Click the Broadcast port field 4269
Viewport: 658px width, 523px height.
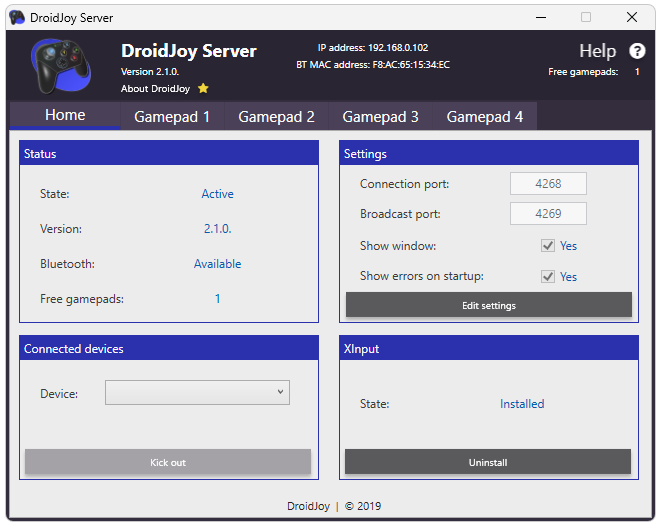[548, 214]
